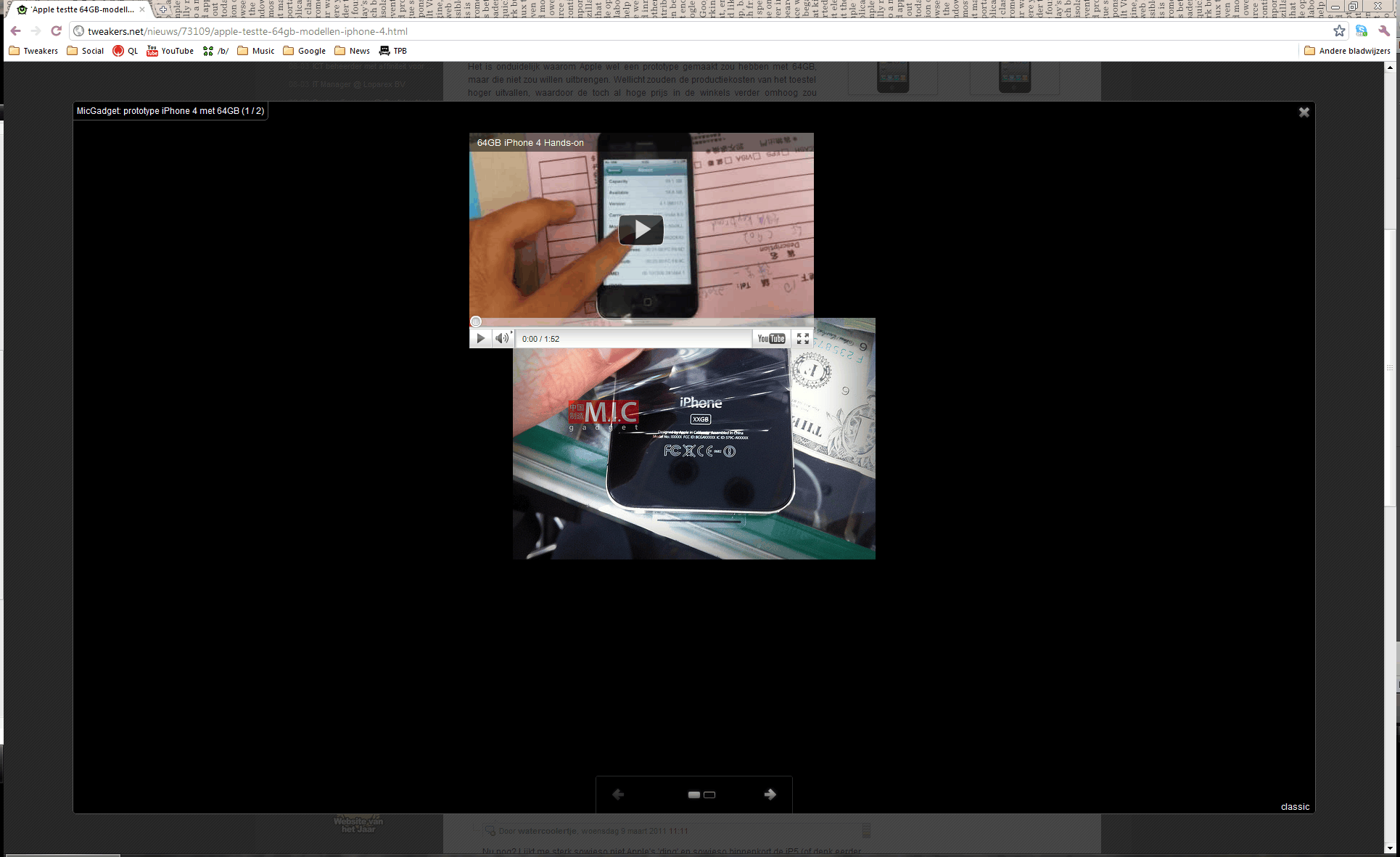Switch to classic view
Viewport: 1400px width, 857px height.
tap(1295, 806)
